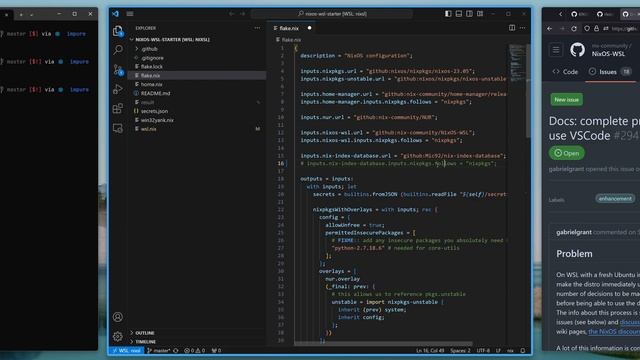This screenshot has width=640, height=360.
Task: Click Spaces: 2 indentation setting
Action: point(460,350)
